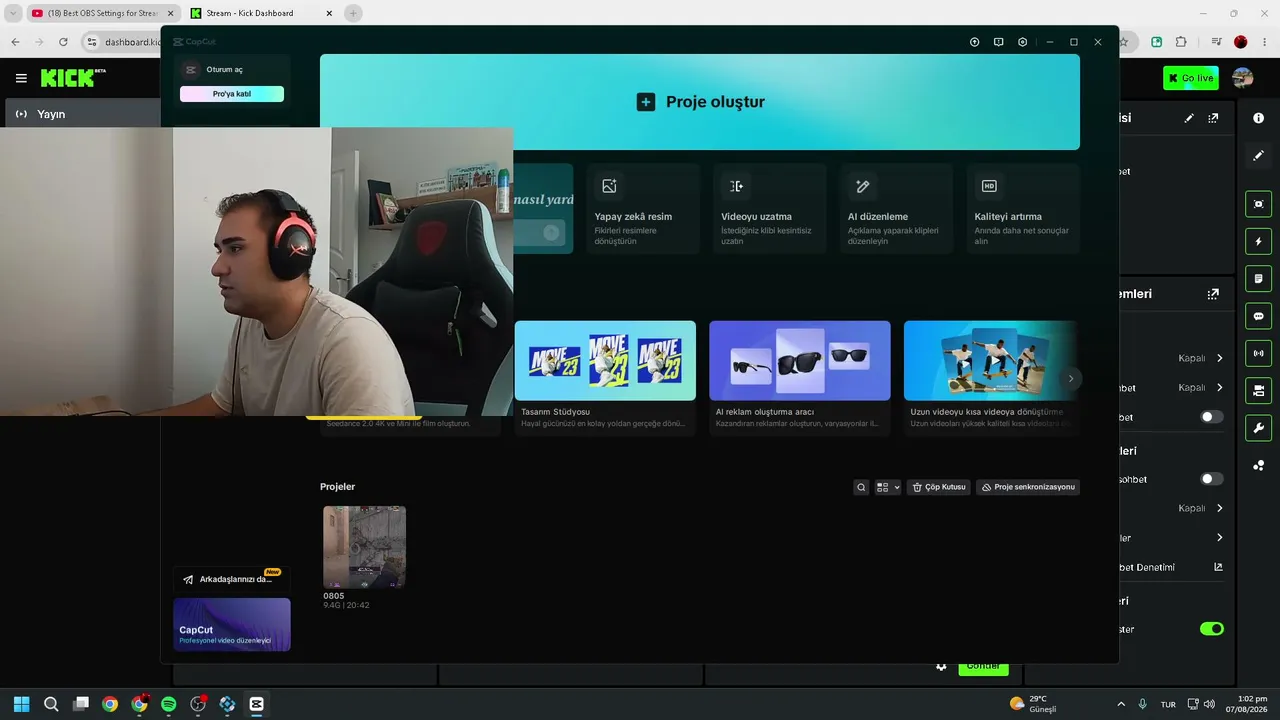The image size is (1280, 720).
Task: Pop out the top Kick panel
Action: 1213,118
